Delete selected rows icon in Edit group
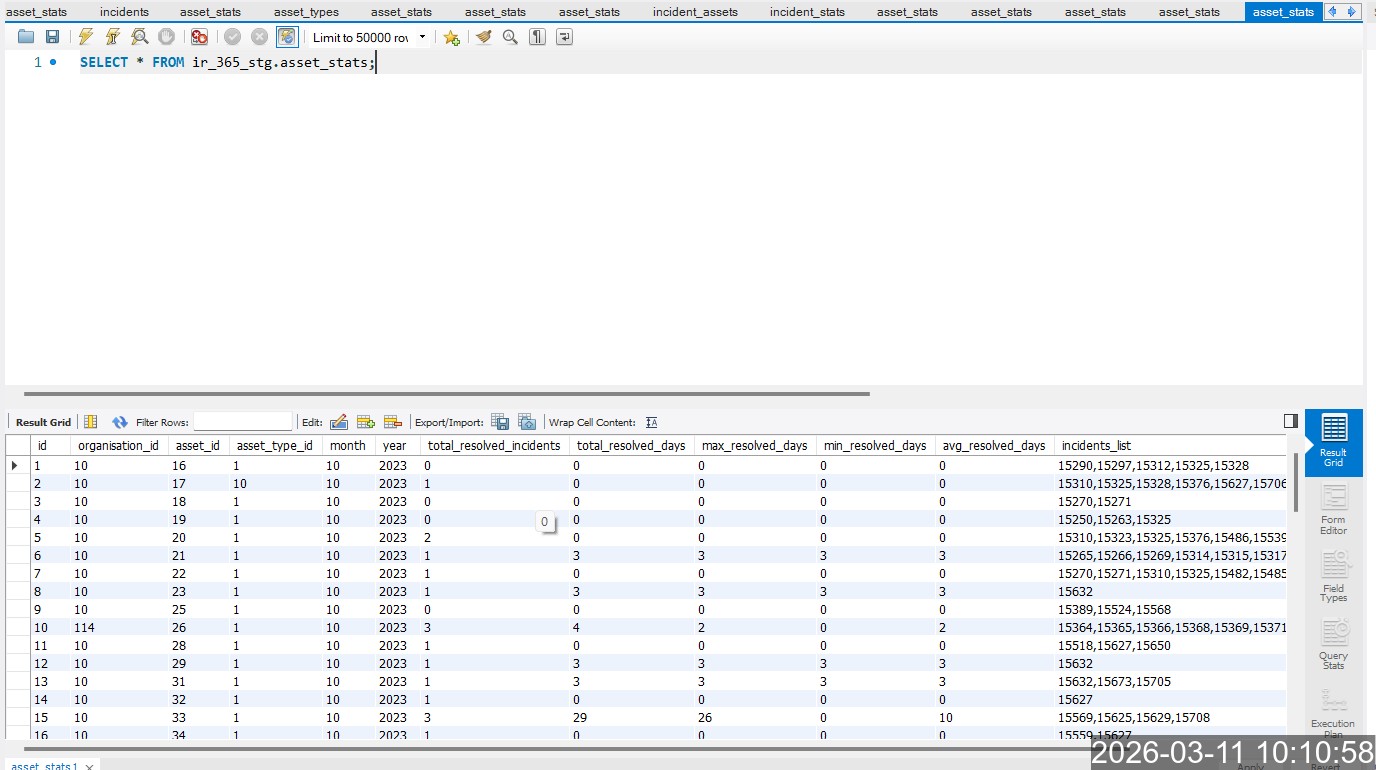The image size is (1376, 770). point(392,422)
